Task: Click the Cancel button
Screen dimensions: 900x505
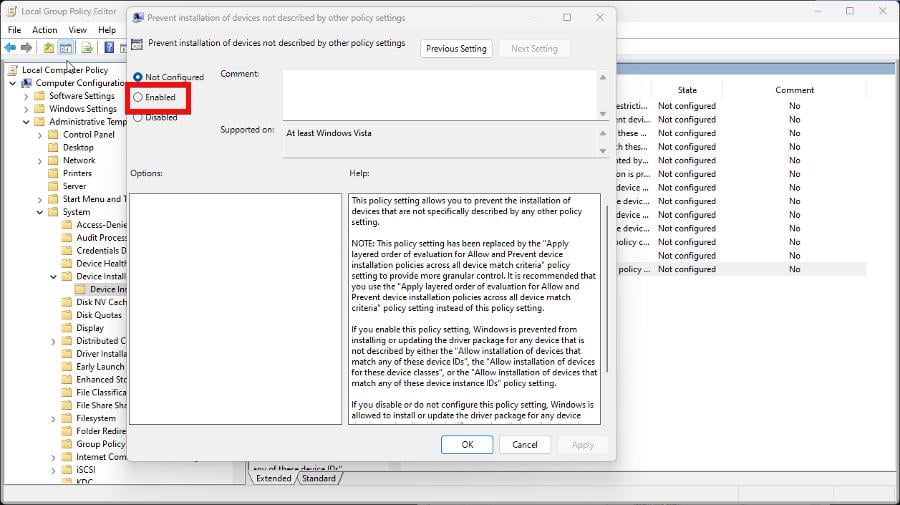Action: (525, 445)
